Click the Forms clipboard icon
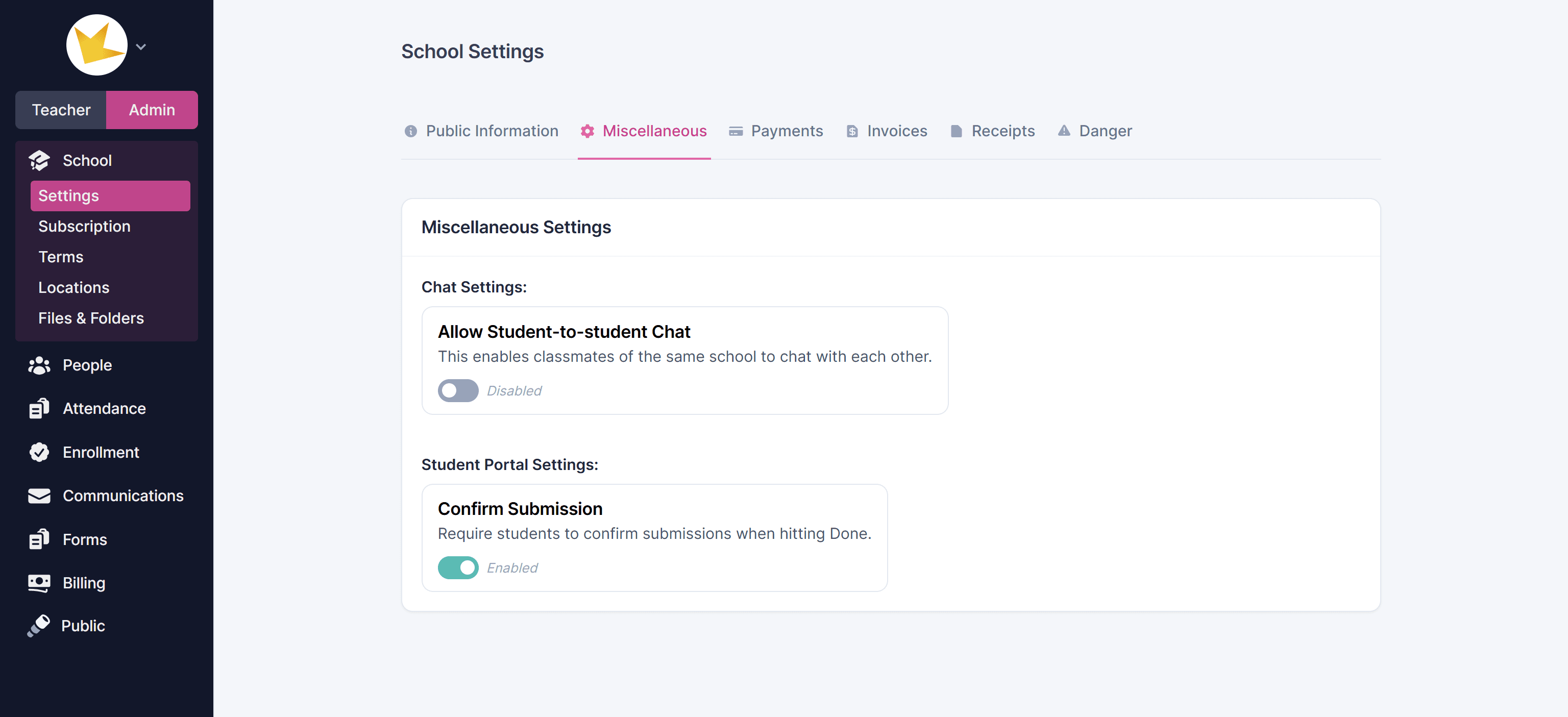The width and height of the screenshot is (1568, 717). 39,539
